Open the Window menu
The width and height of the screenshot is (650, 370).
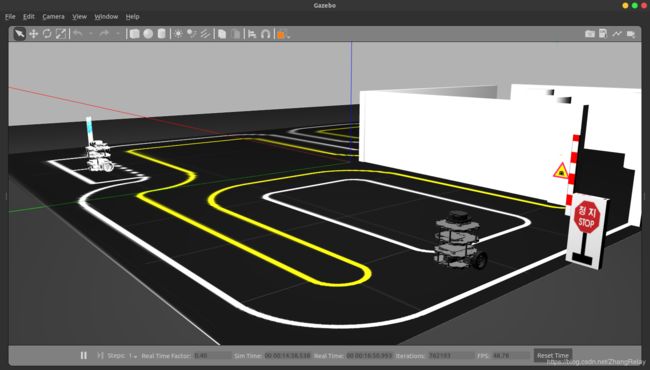tap(106, 17)
